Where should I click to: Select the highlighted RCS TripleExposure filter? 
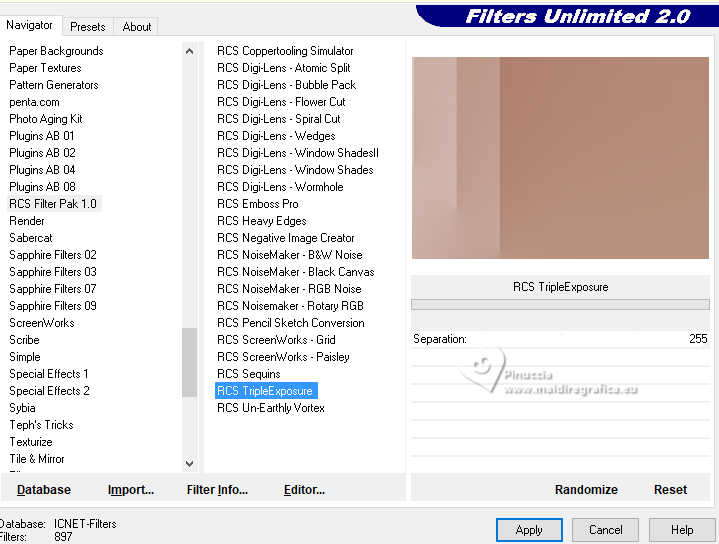[x=266, y=390]
